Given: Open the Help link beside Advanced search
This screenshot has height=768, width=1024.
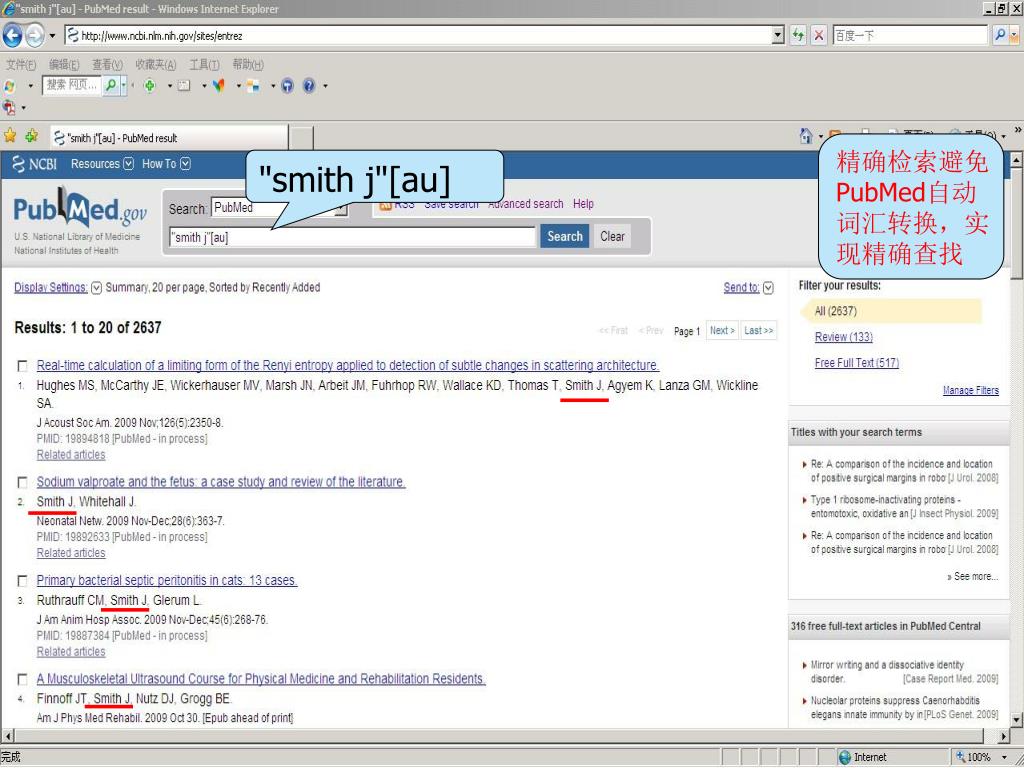Looking at the screenshot, I should tap(583, 204).
